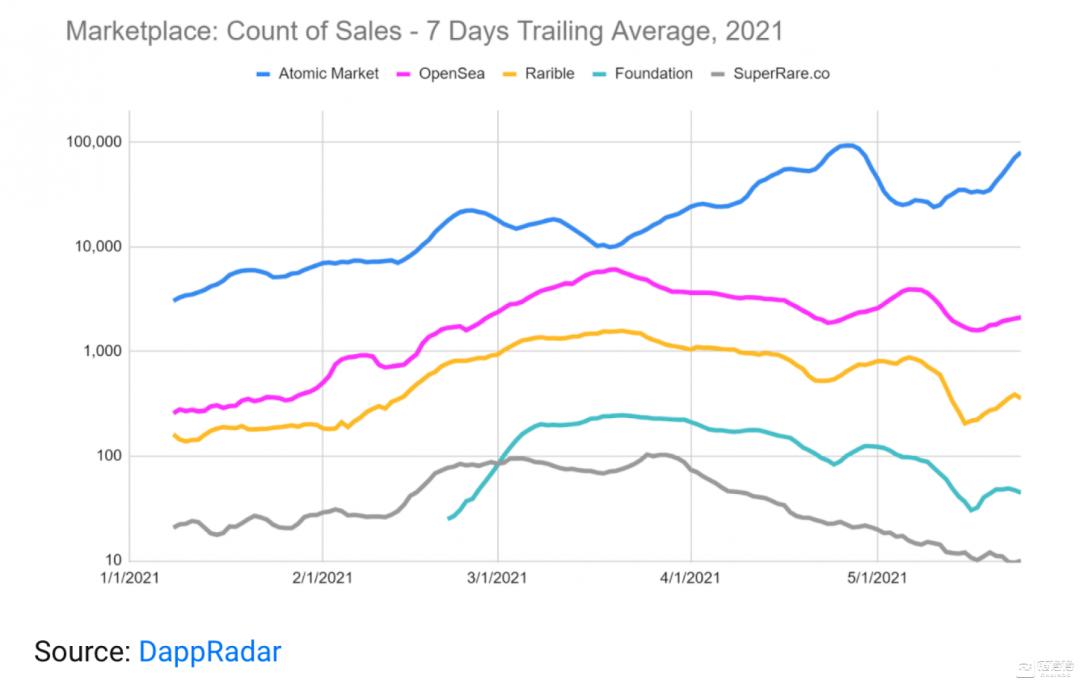The image size is (1080, 684).
Task: Click the "Source:" caption text
Action: (83, 652)
